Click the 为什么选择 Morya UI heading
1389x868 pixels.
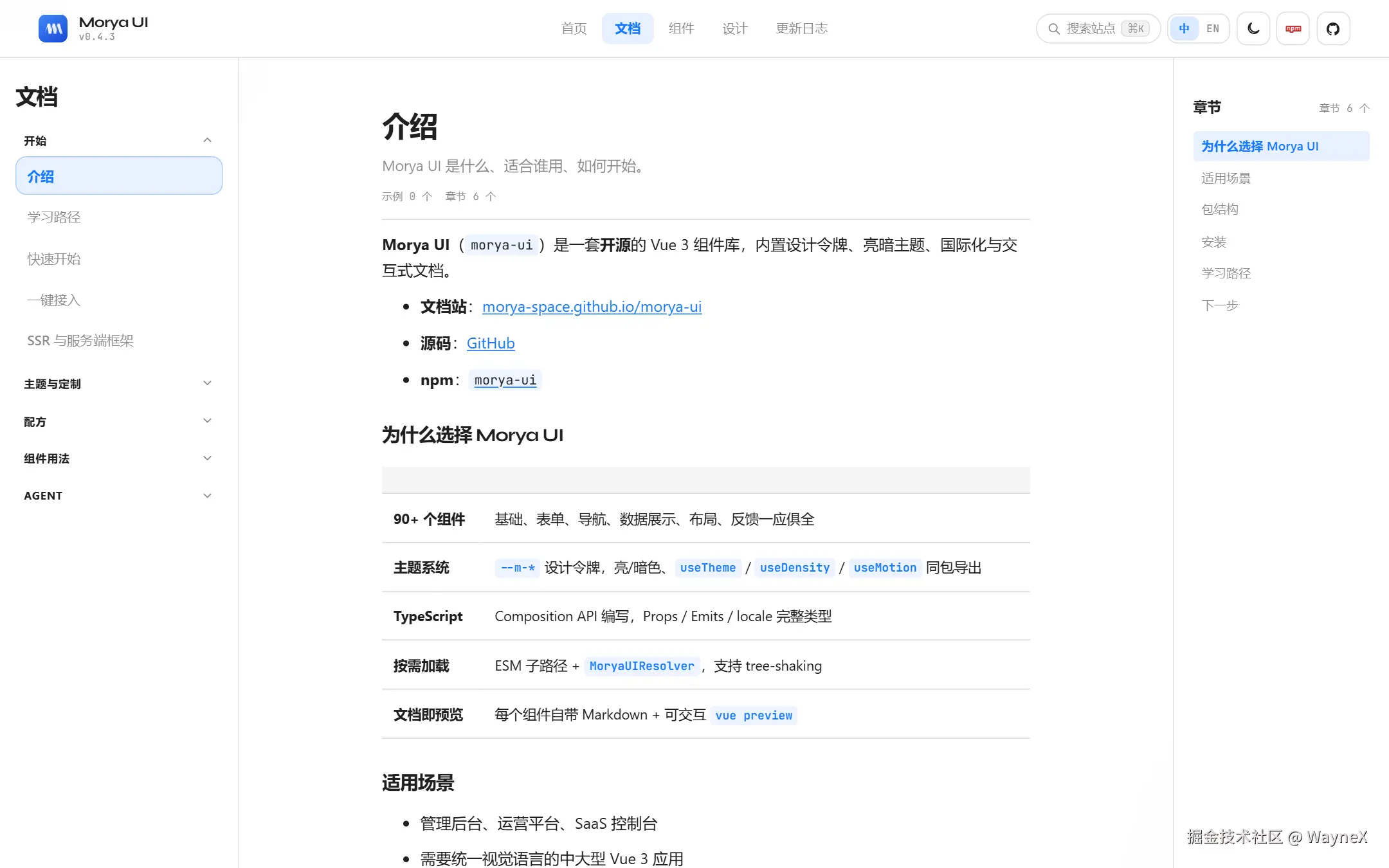pos(473,435)
